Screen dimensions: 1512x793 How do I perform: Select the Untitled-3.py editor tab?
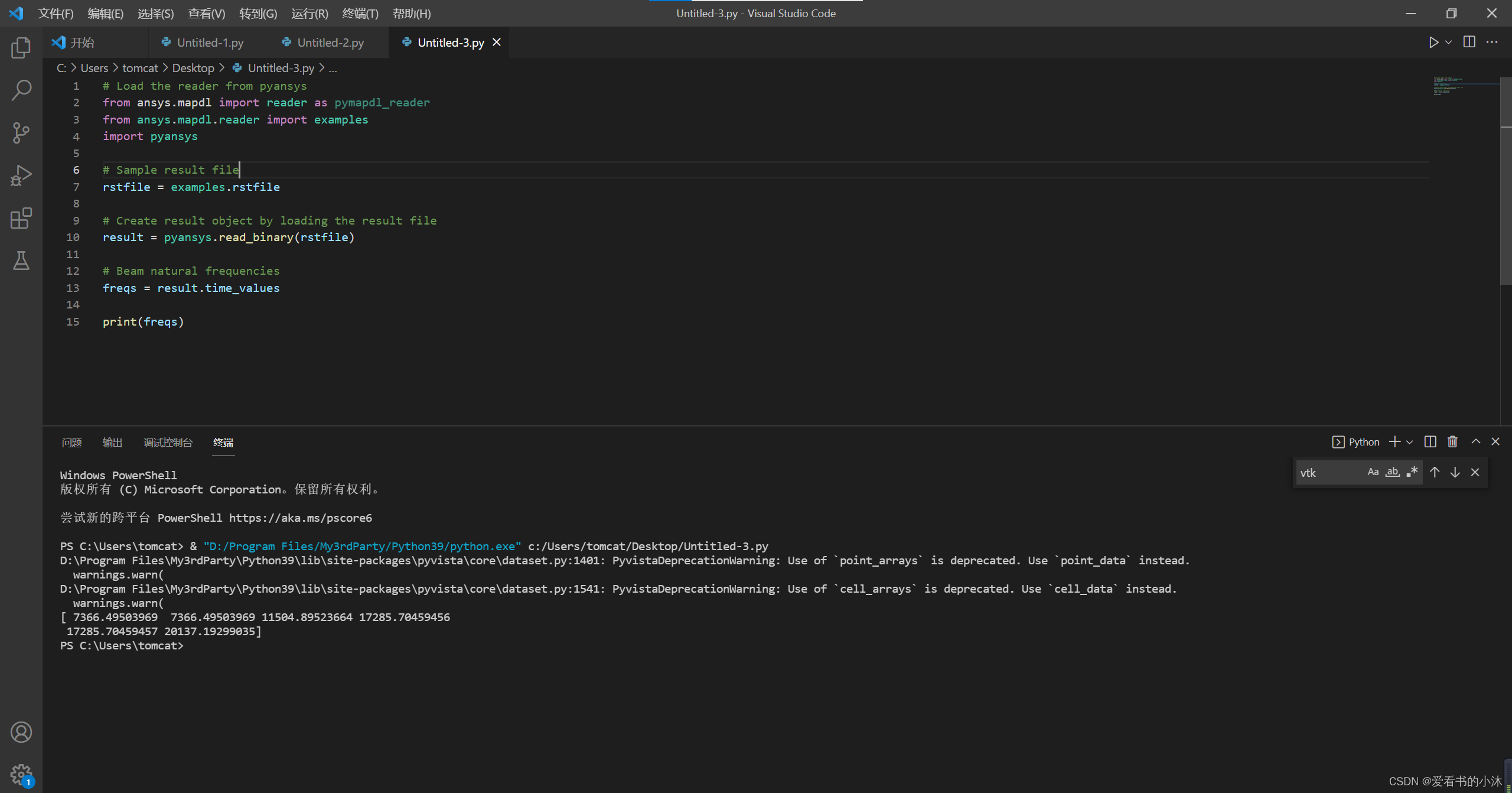click(x=450, y=43)
